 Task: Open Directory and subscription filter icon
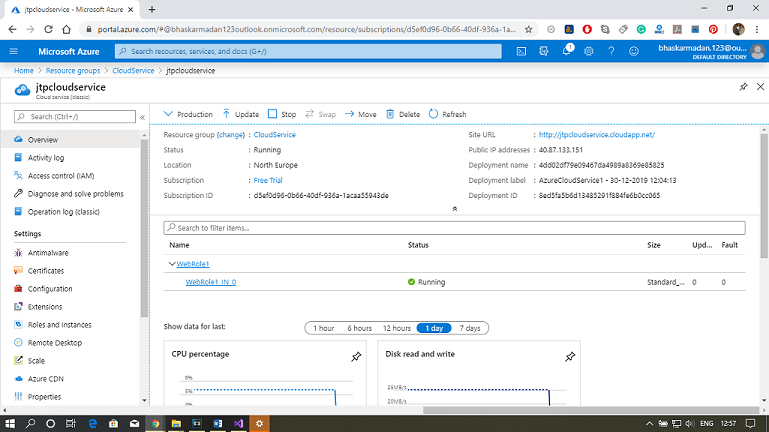click(x=544, y=51)
